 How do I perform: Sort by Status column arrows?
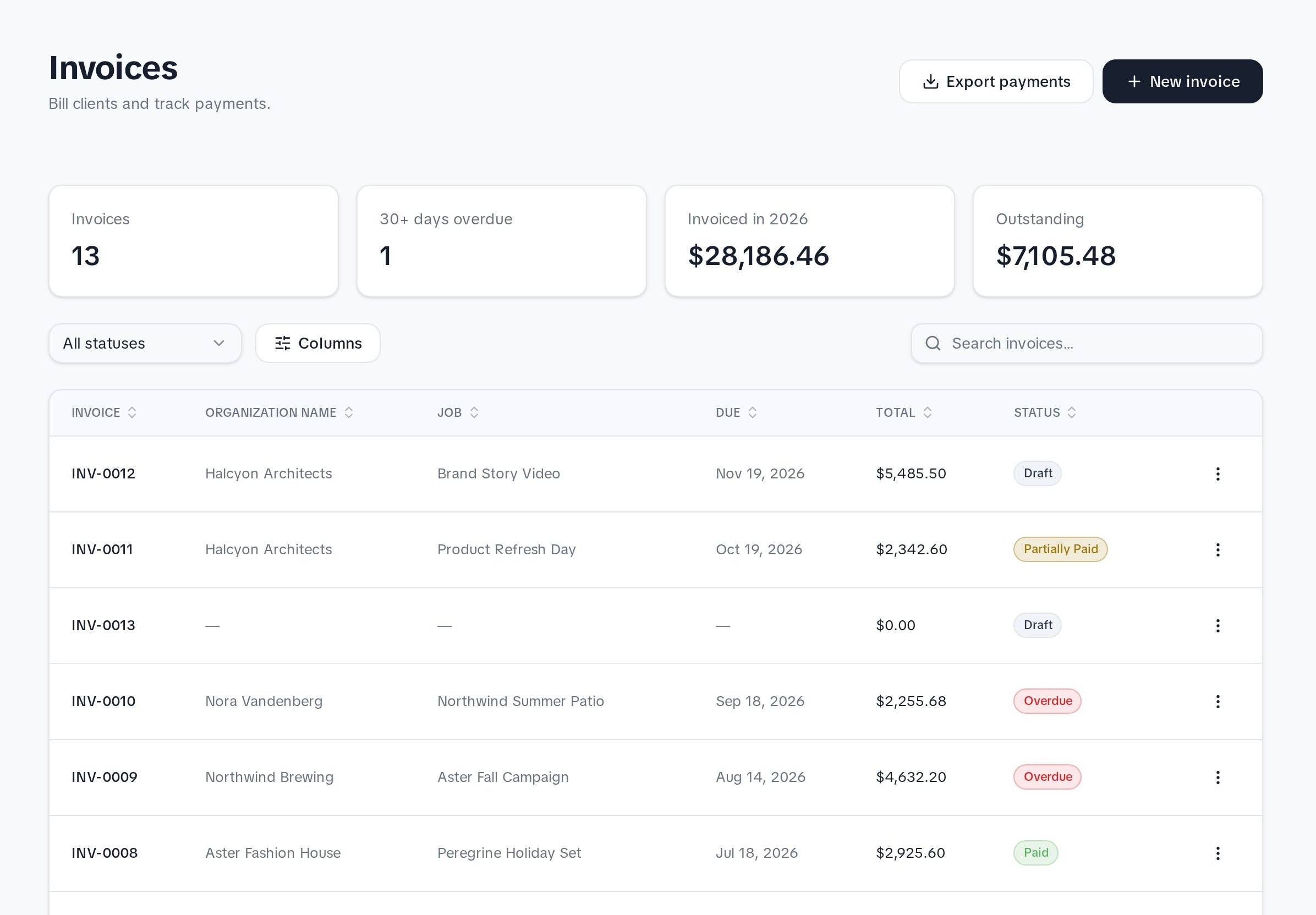[1072, 412]
